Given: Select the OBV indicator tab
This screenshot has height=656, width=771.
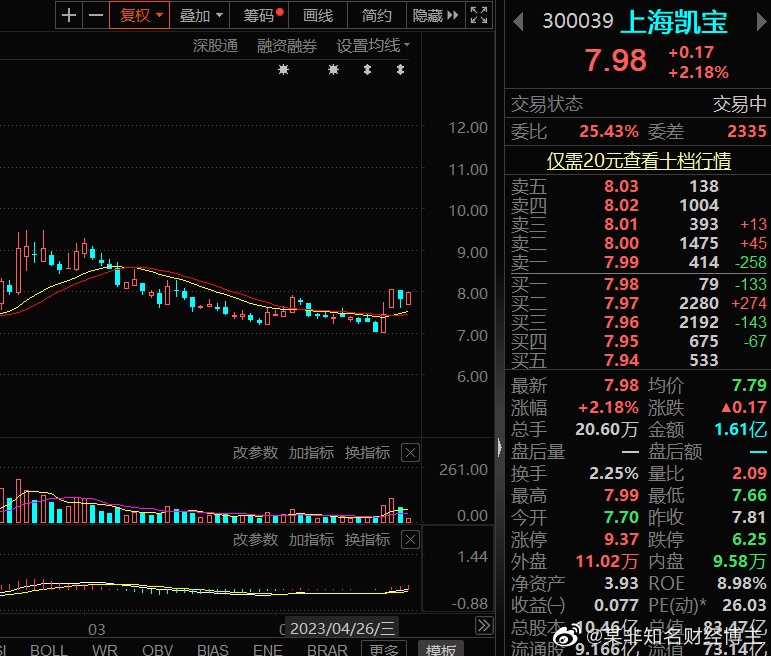Looking at the screenshot, I should (157, 650).
